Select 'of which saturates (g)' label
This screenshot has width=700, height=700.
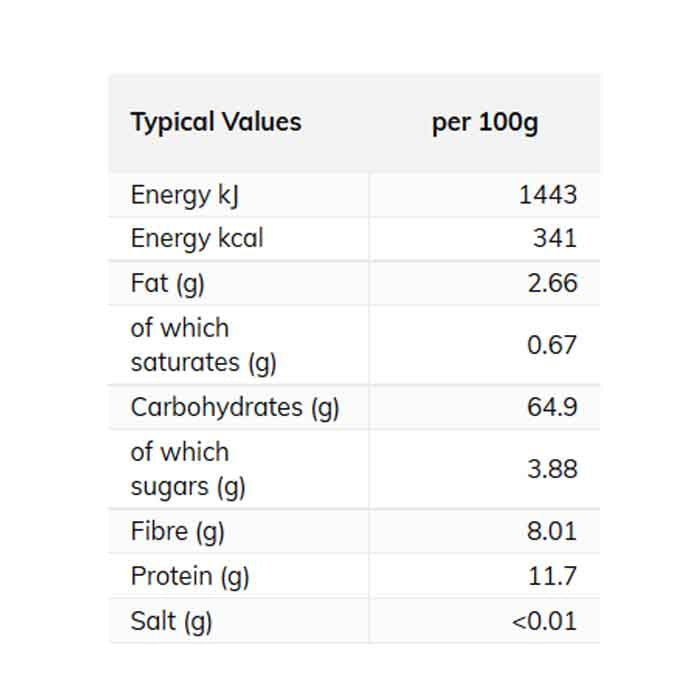point(203,345)
